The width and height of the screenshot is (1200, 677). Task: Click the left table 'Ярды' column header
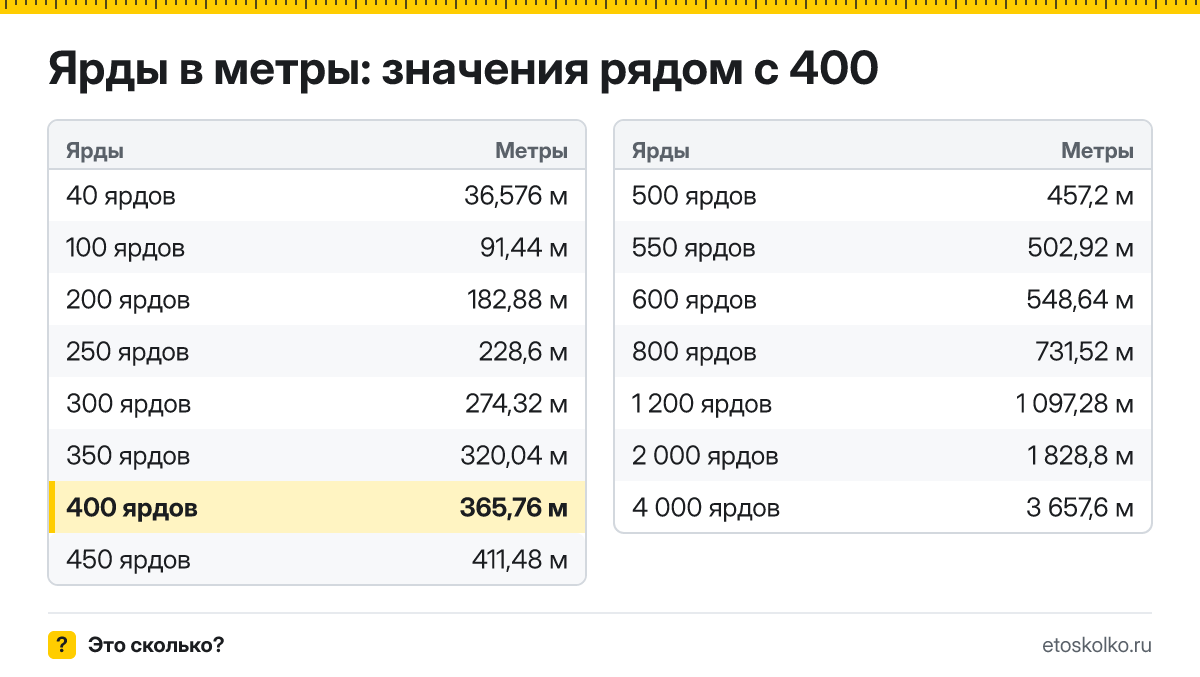[95, 151]
